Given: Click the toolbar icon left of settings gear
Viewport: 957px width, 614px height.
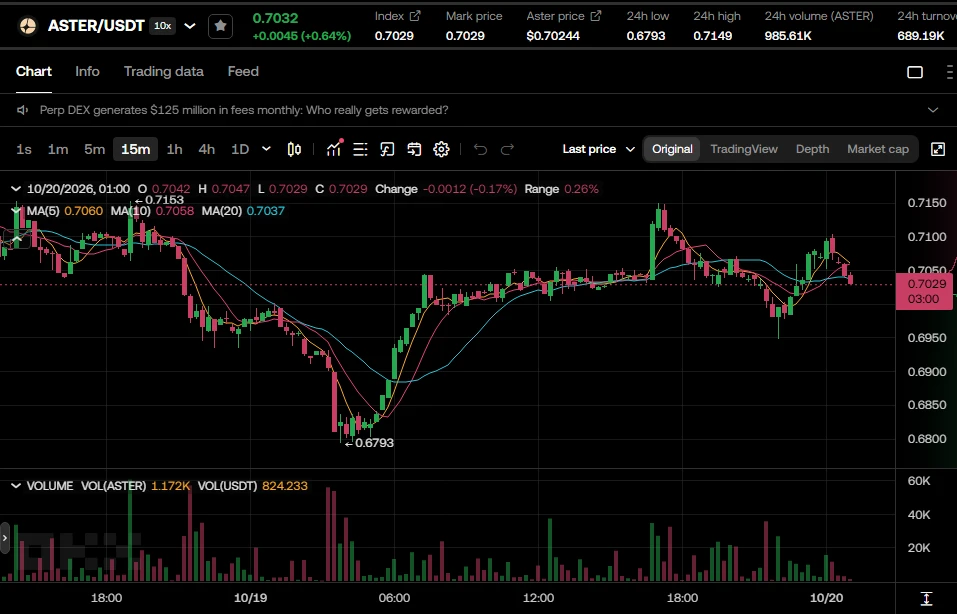Looking at the screenshot, I should (x=414, y=149).
